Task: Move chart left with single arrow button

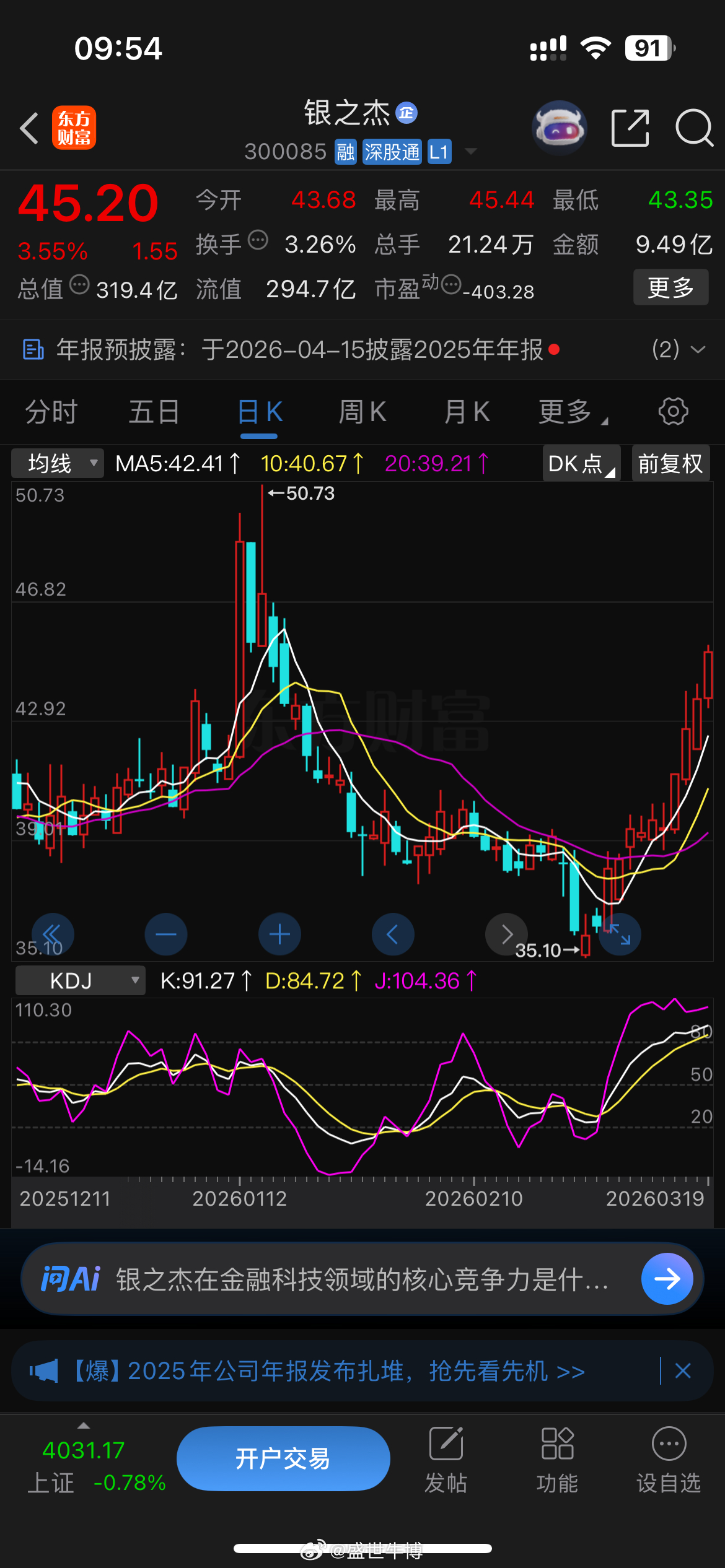Action: (393, 934)
